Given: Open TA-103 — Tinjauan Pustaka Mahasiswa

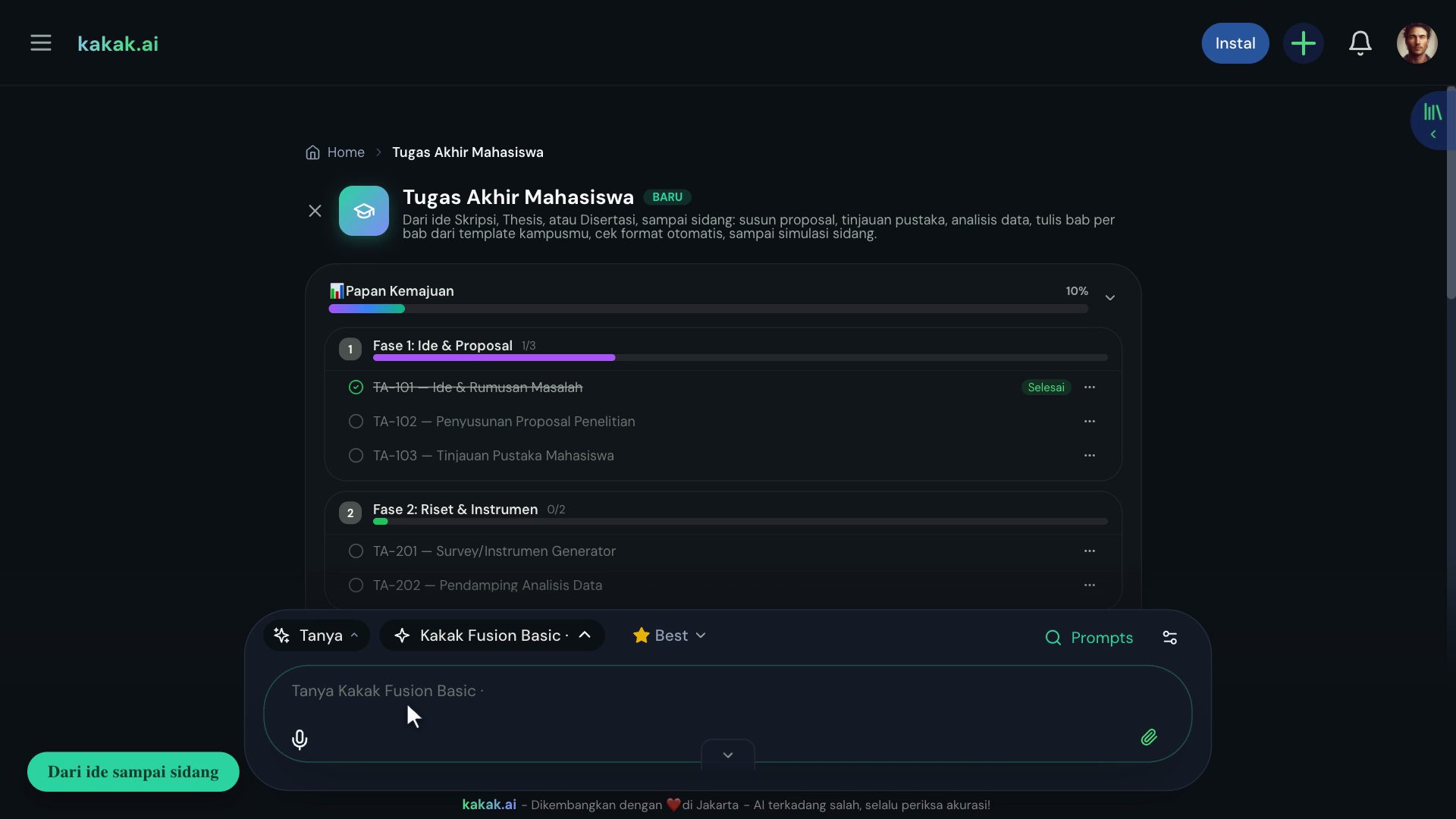Looking at the screenshot, I should pos(494,456).
